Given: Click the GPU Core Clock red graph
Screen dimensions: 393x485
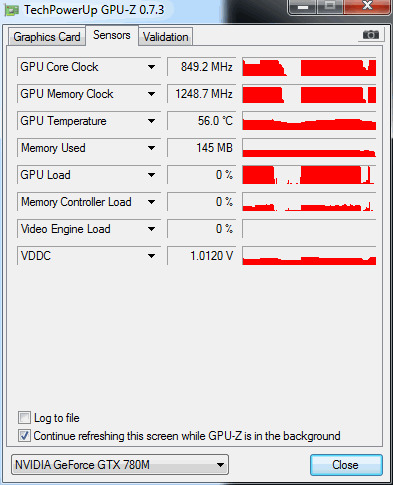Looking at the screenshot, I should 309,67.
